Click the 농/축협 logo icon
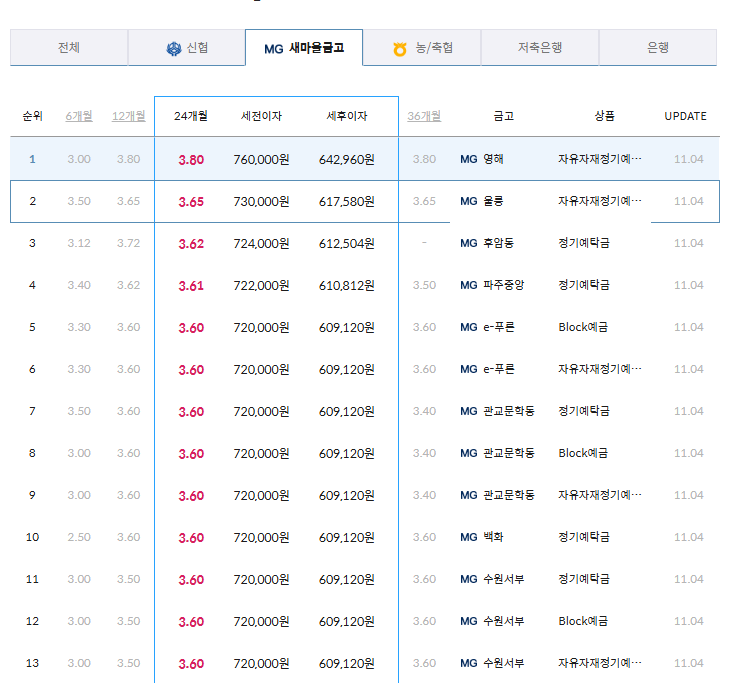744x683 pixels. pos(400,49)
